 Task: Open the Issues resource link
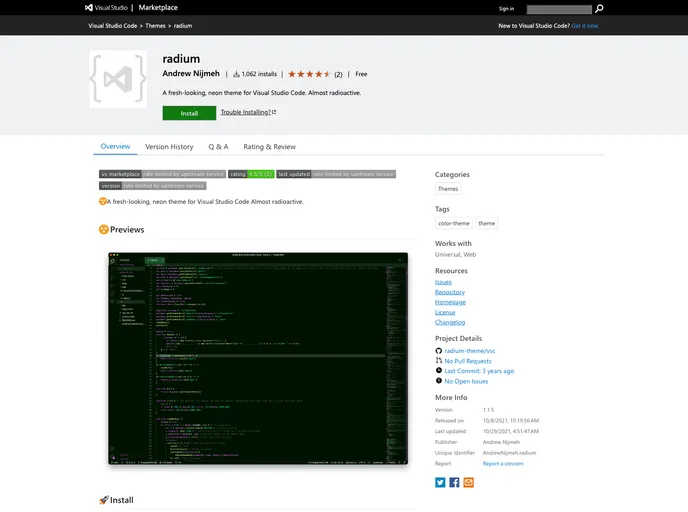(x=443, y=282)
